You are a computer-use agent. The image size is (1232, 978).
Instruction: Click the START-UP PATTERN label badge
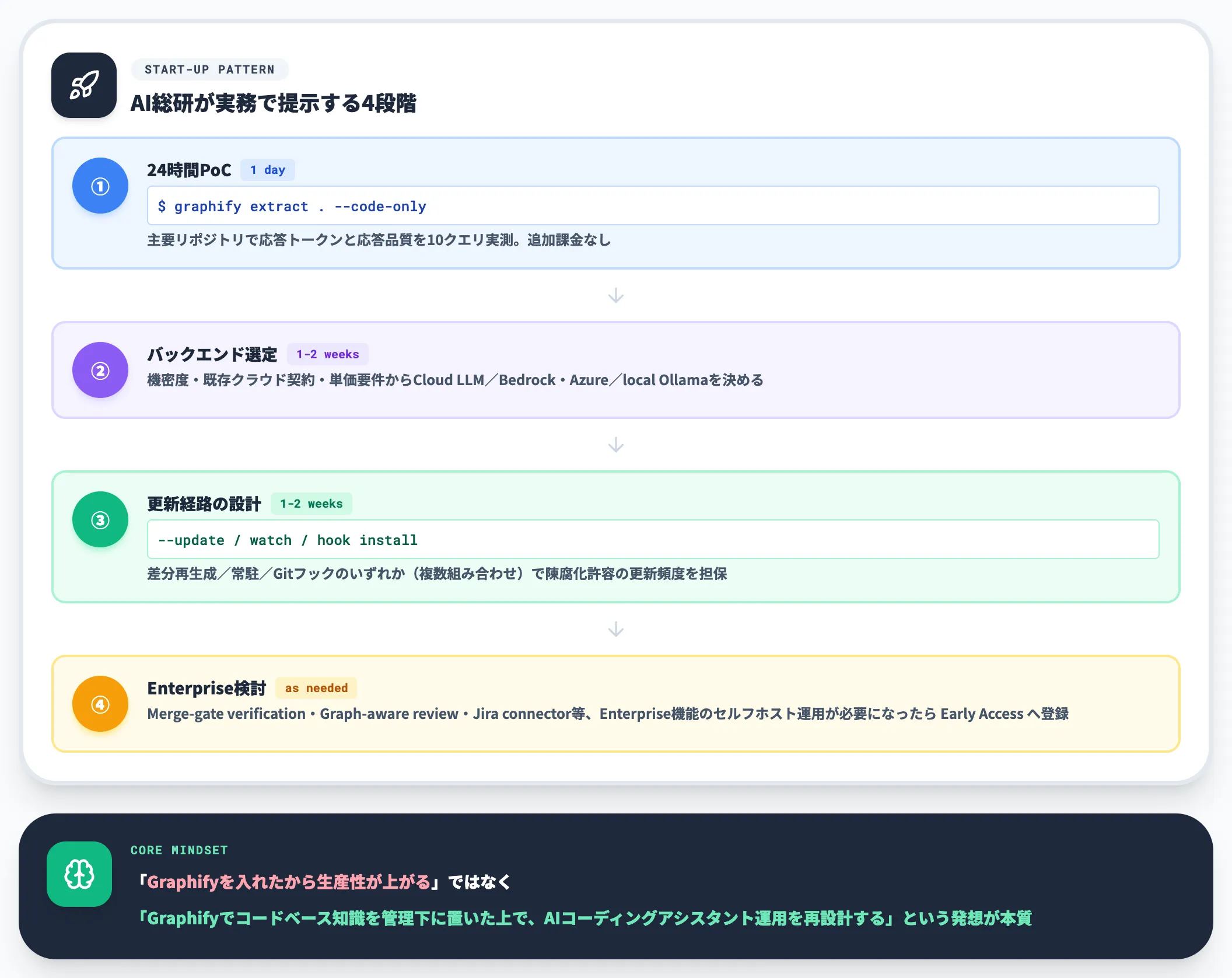pos(210,69)
